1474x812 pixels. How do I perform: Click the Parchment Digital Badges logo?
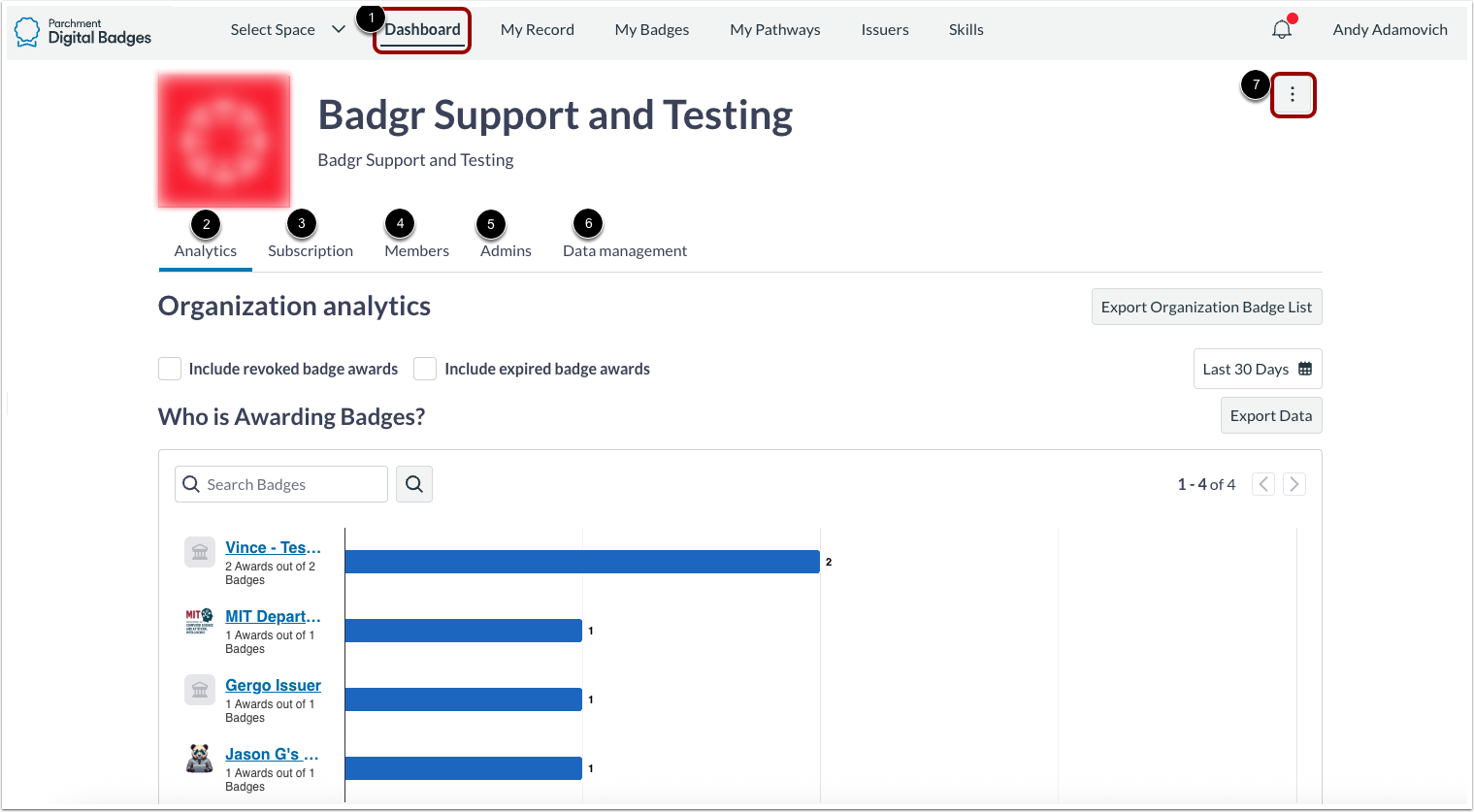tap(83, 31)
